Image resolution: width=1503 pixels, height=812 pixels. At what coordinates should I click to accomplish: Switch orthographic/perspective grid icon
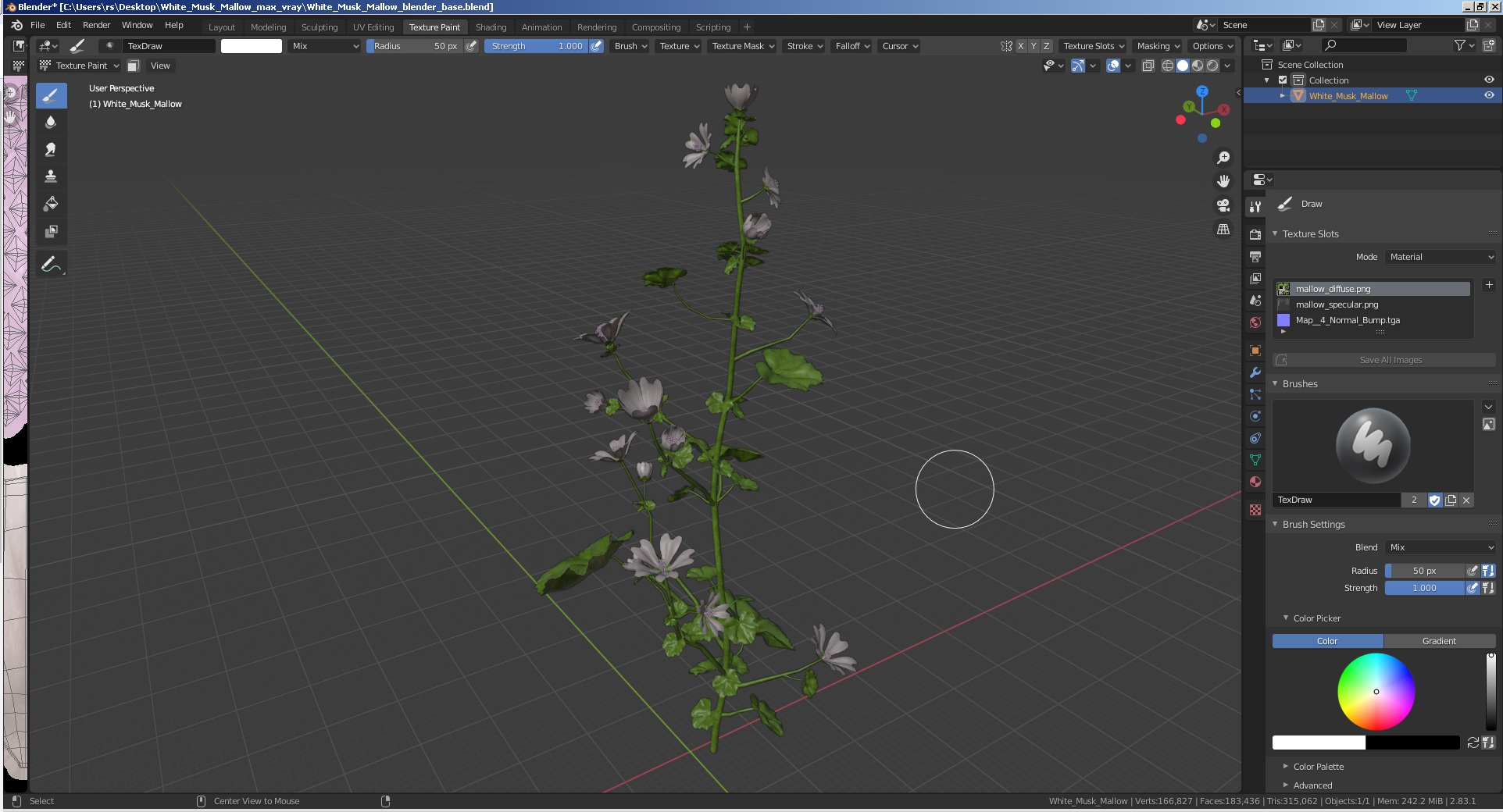(1223, 230)
